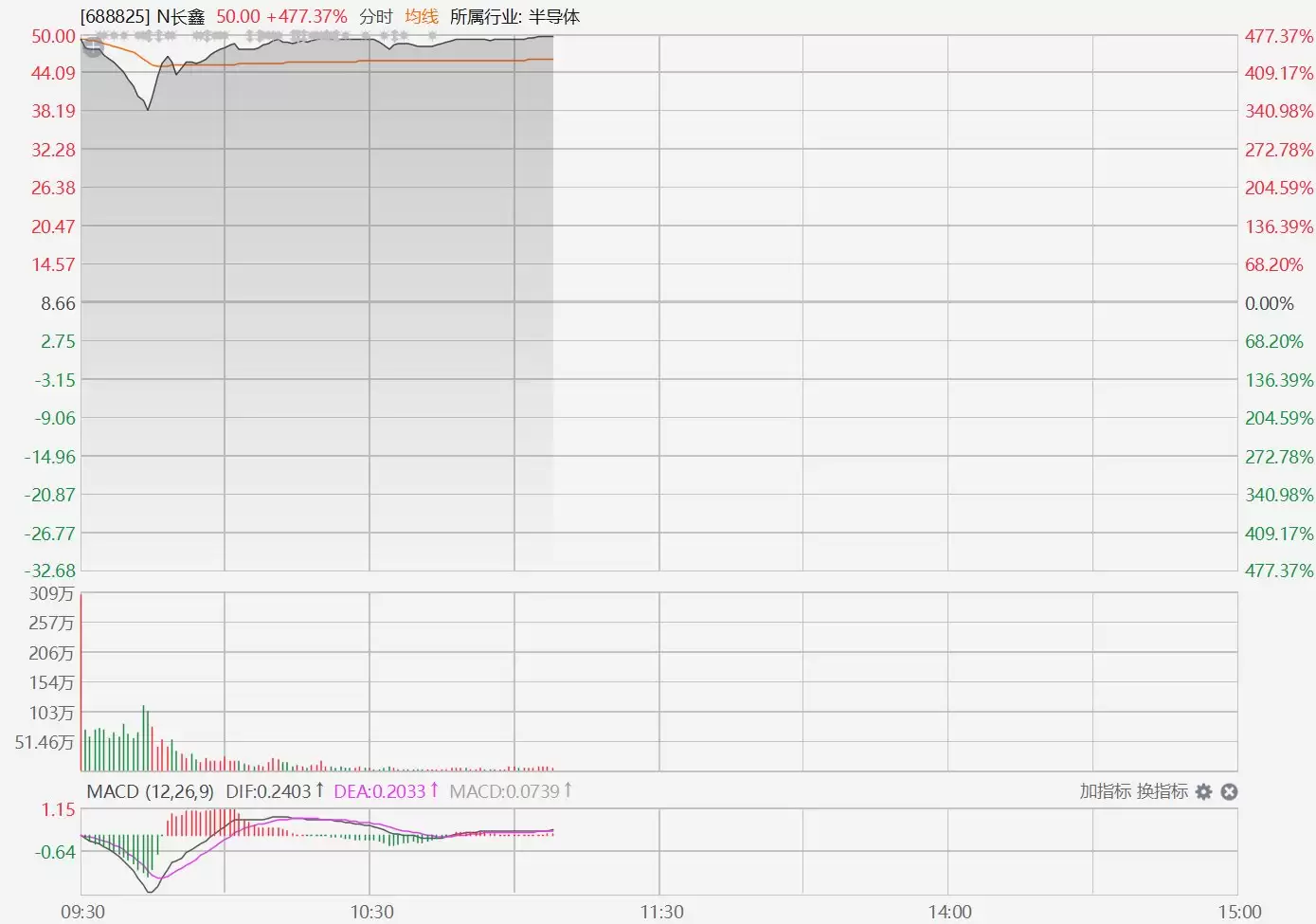
Task: Click the 15:00 time axis label
Action: (1239, 912)
